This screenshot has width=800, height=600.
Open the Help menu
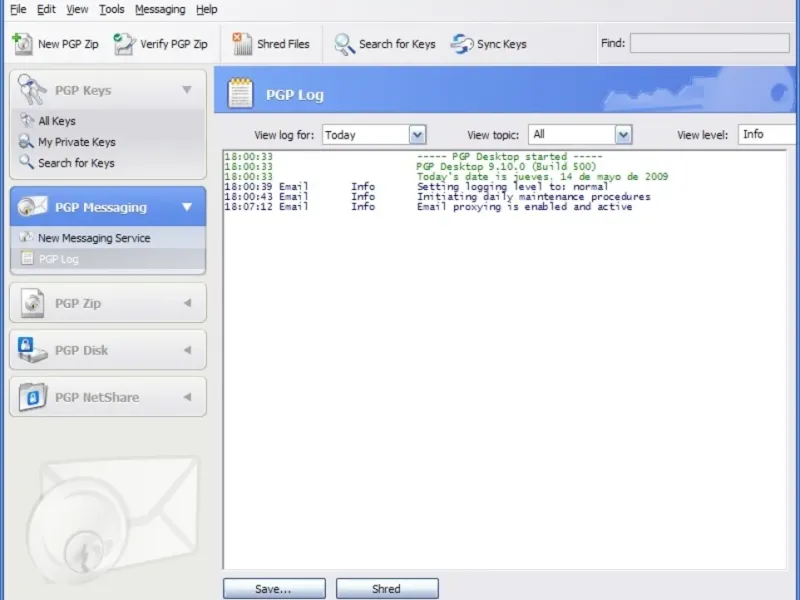click(x=207, y=9)
